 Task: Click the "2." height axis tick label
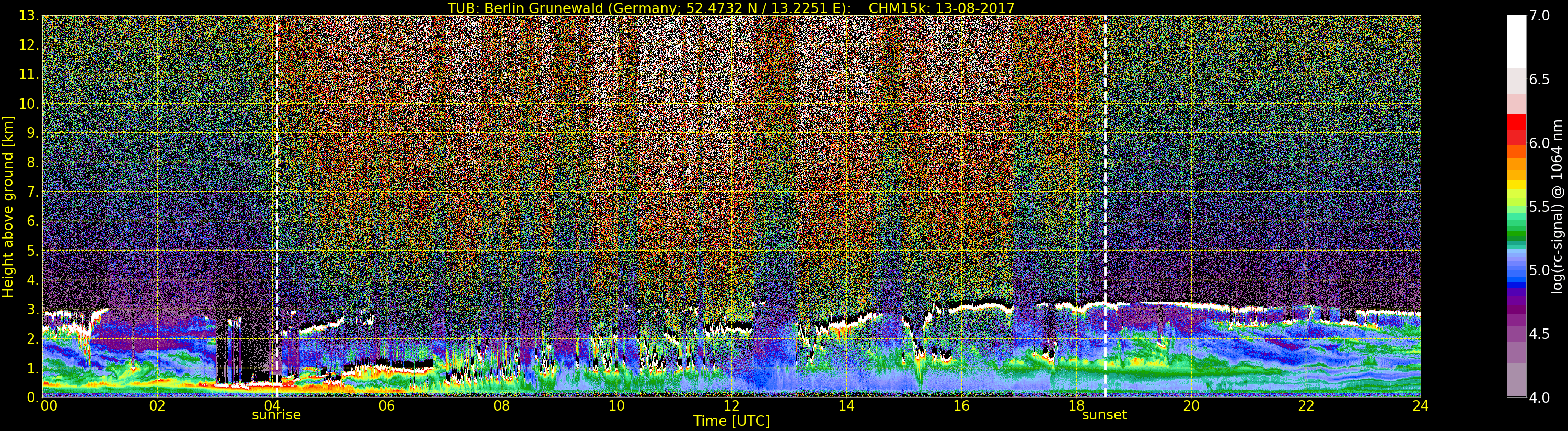[x=33, y=338]
